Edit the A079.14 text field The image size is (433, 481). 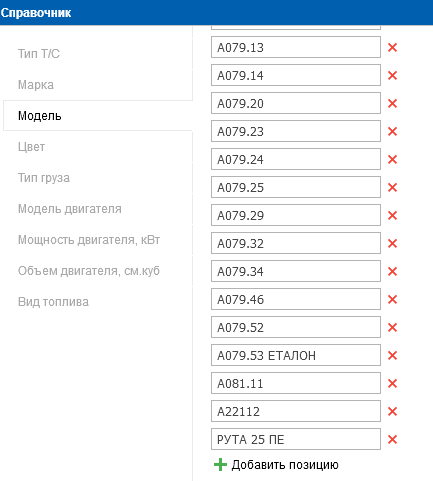296,75
